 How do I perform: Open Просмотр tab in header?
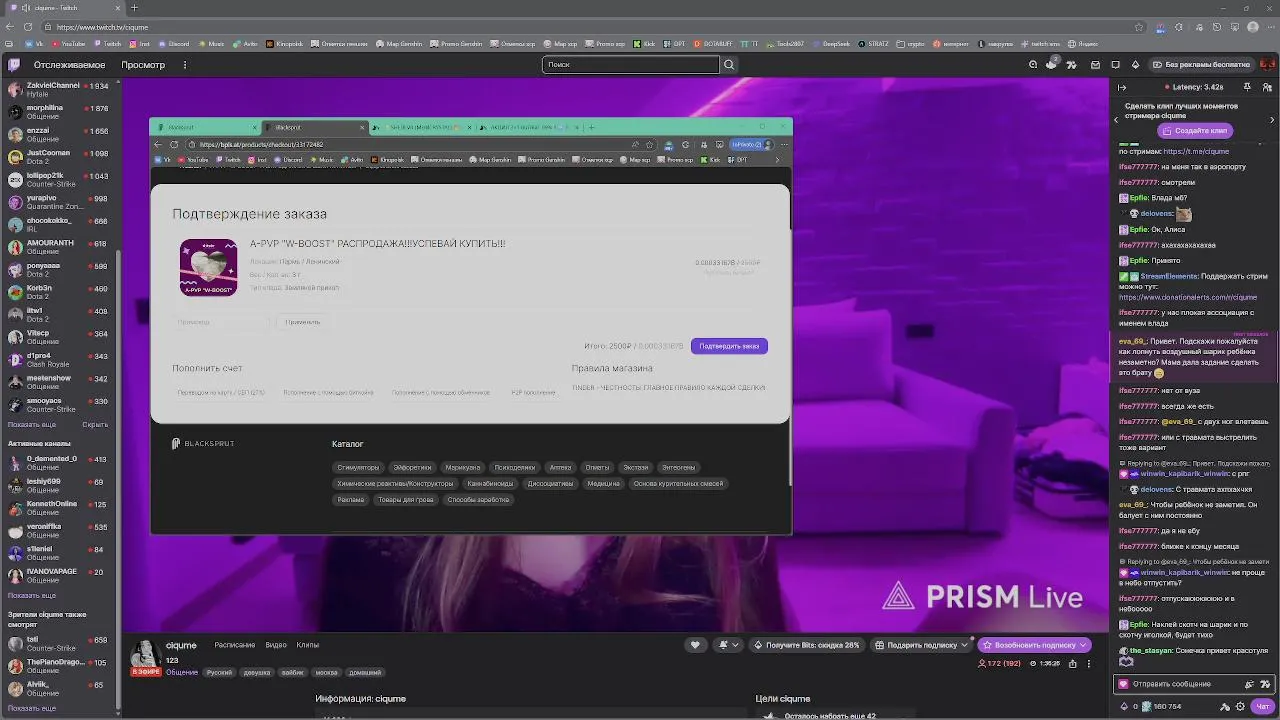coord(143,65)
